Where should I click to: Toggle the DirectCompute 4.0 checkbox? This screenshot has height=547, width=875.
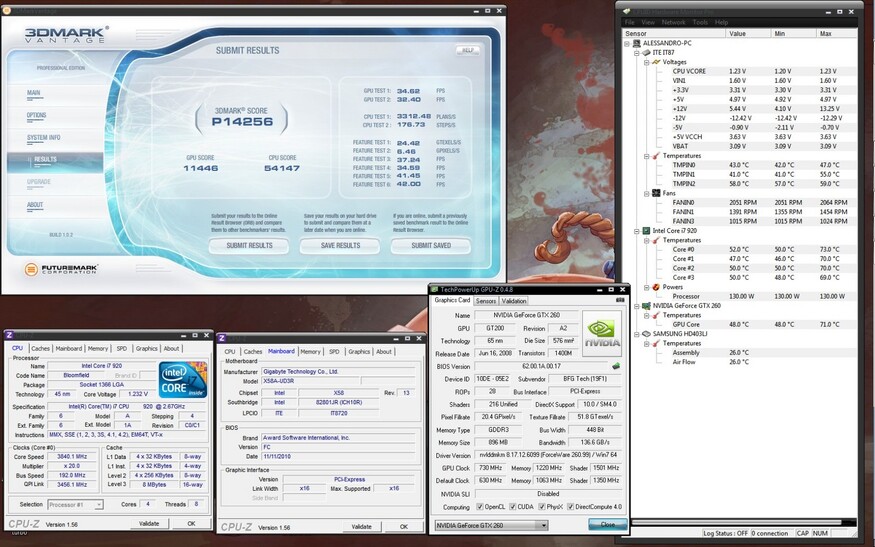coord(570,507)
